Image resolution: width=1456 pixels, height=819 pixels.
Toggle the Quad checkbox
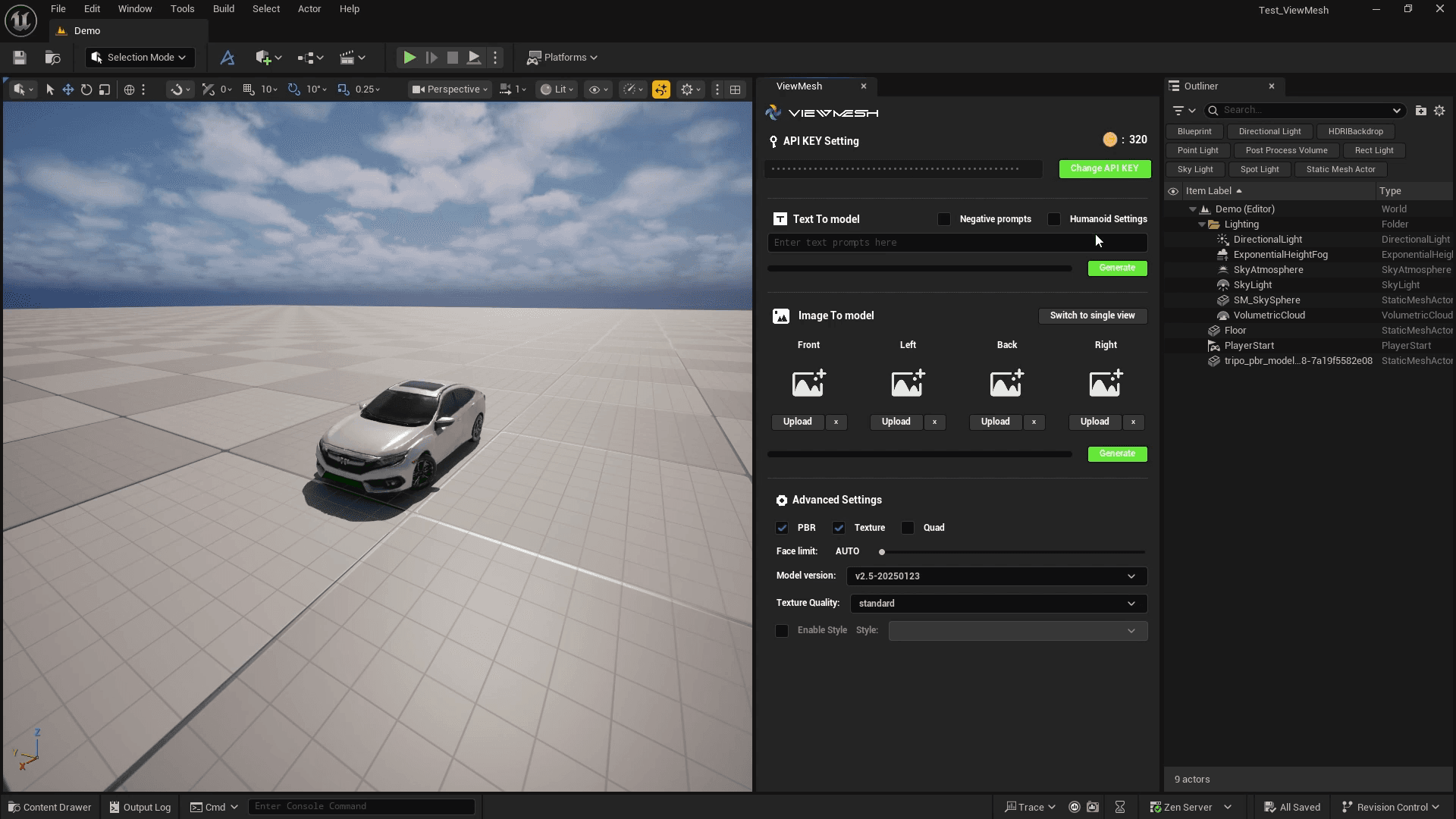[908, 528]
